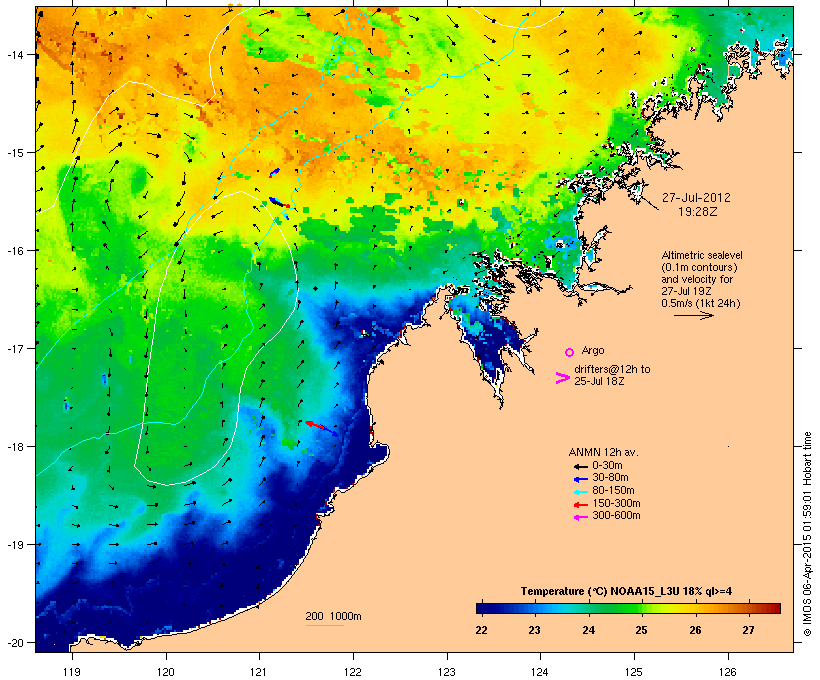Click the latitude axis label -19
Screen dimensions: 820x680
click(x=14, y=545)
